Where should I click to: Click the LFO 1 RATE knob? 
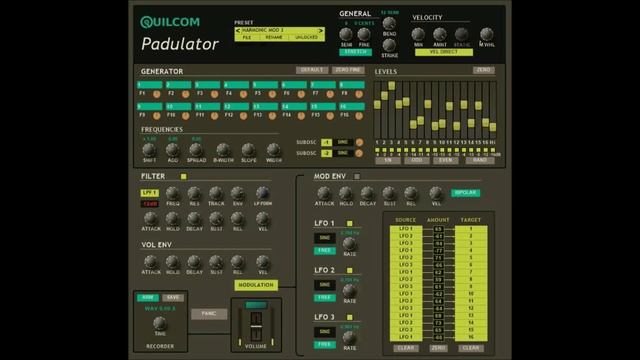pos(349,244)
